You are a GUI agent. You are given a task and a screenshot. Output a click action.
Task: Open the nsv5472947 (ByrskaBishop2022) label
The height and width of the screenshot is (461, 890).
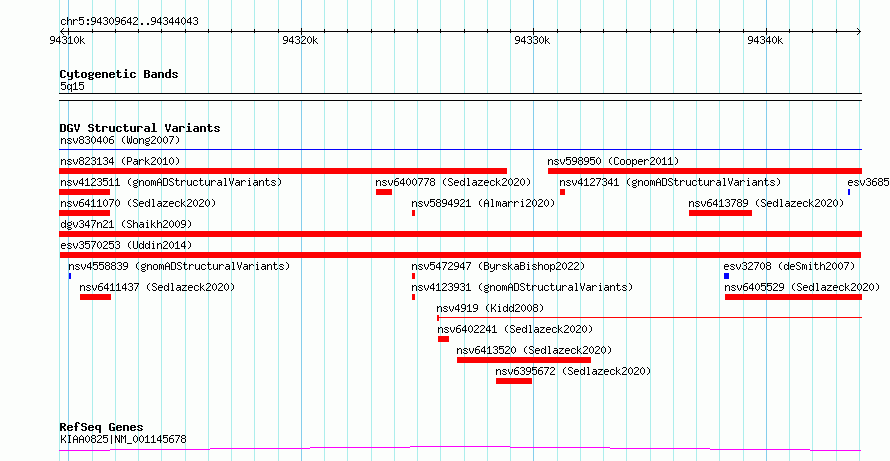(x=498, y=266)
